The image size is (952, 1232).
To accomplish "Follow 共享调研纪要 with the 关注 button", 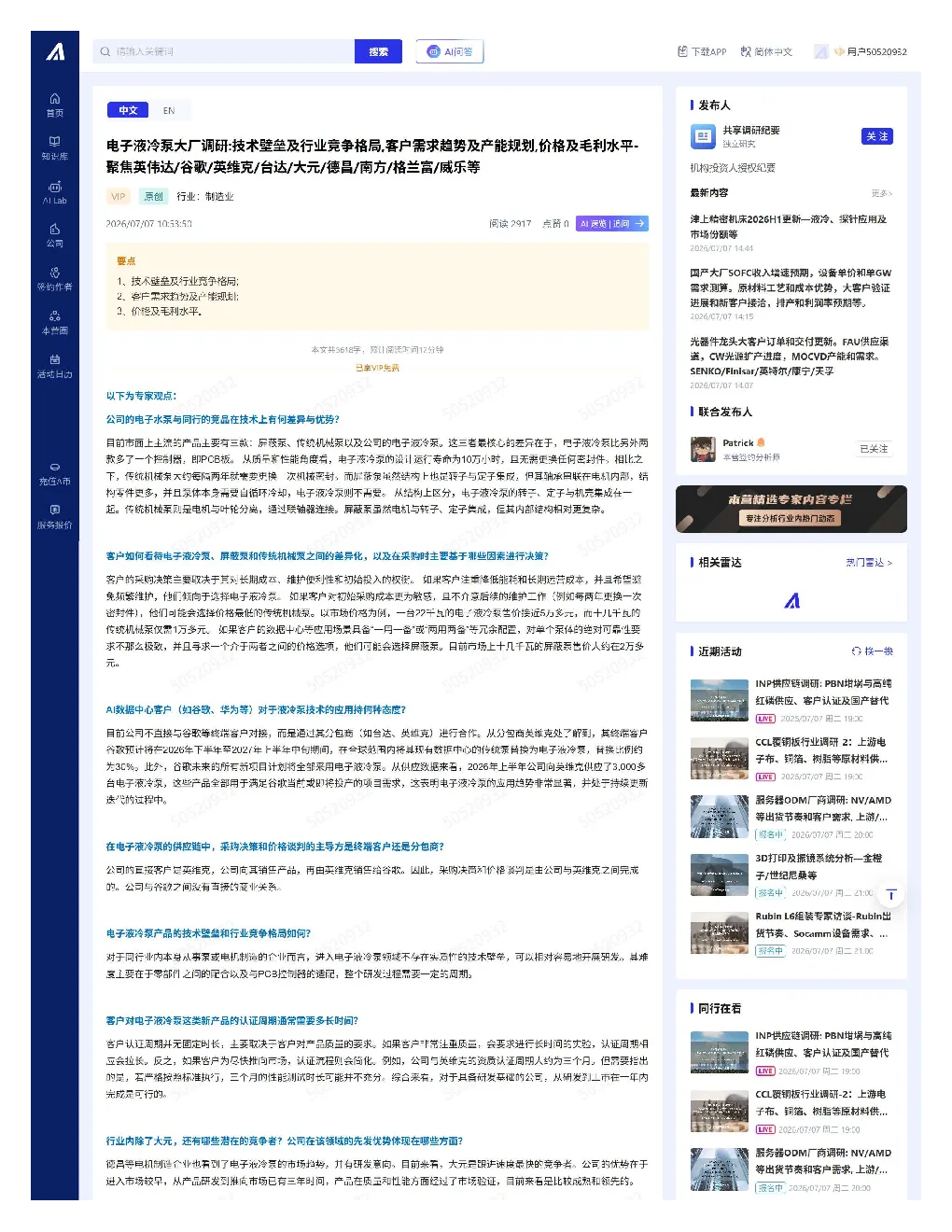I will [877, 136].
